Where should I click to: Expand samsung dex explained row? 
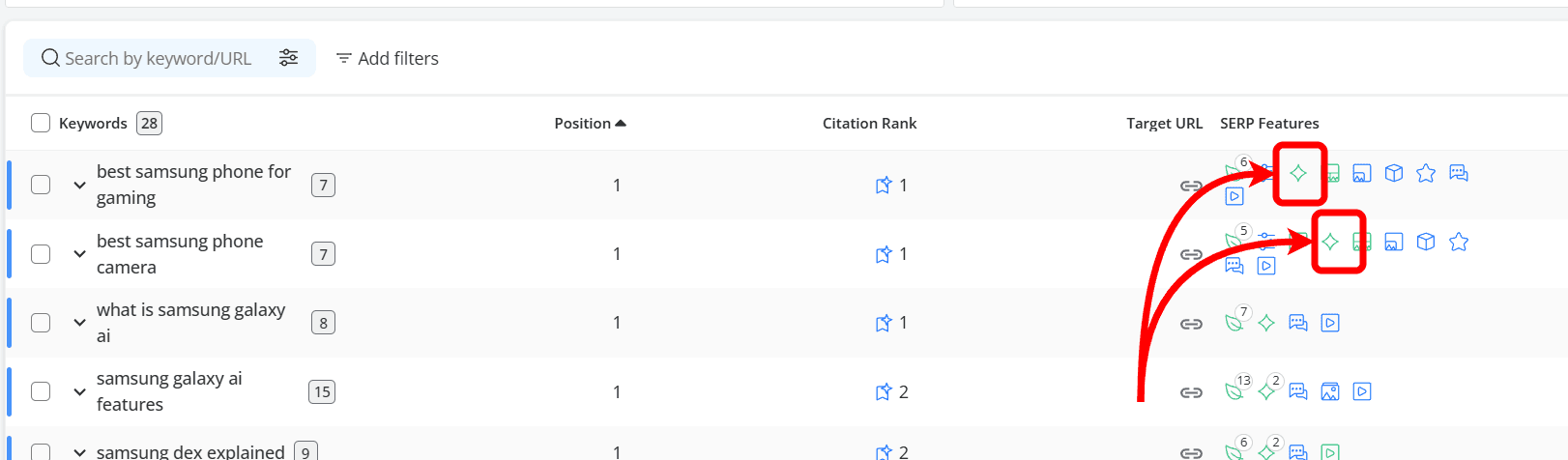tap(79, 451)
